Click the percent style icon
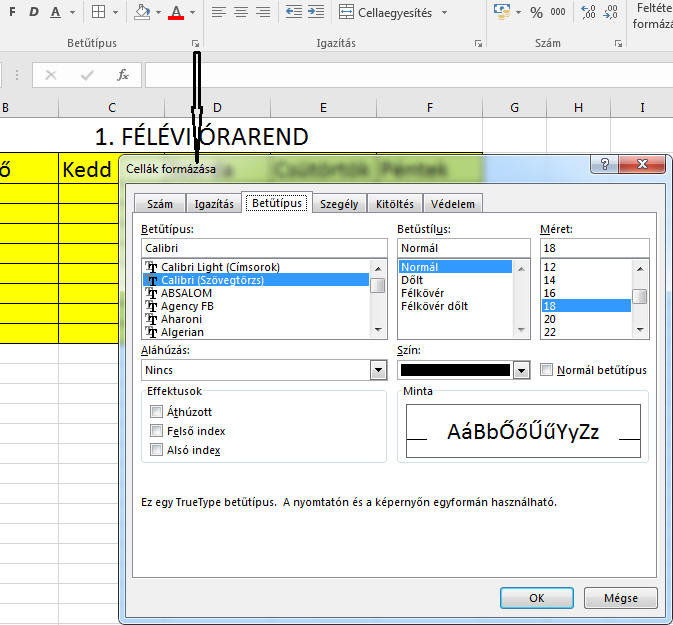Viewport: 673px width, 625px height. tap(536, 13)
